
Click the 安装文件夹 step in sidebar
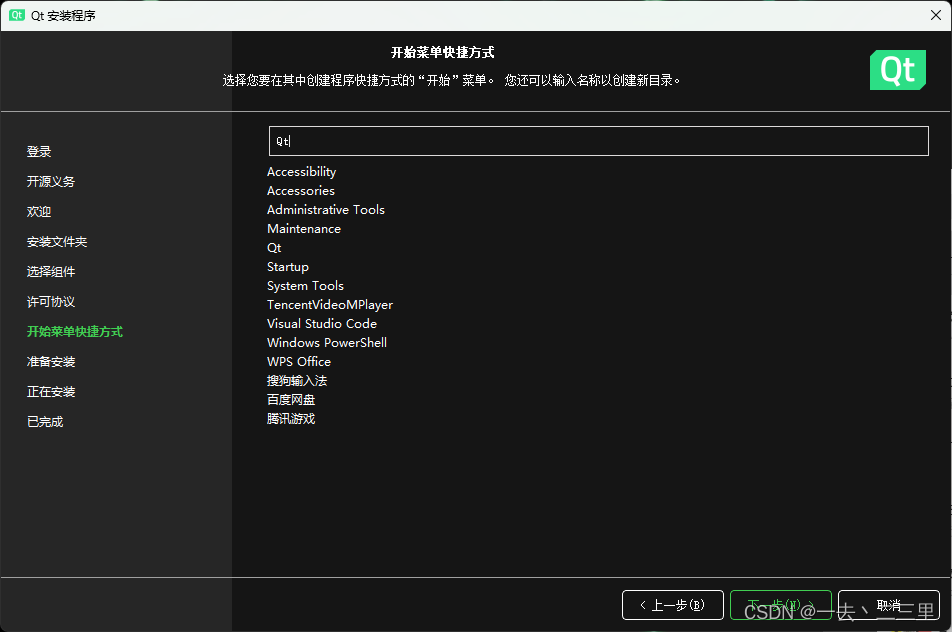(x=57, y=242)
